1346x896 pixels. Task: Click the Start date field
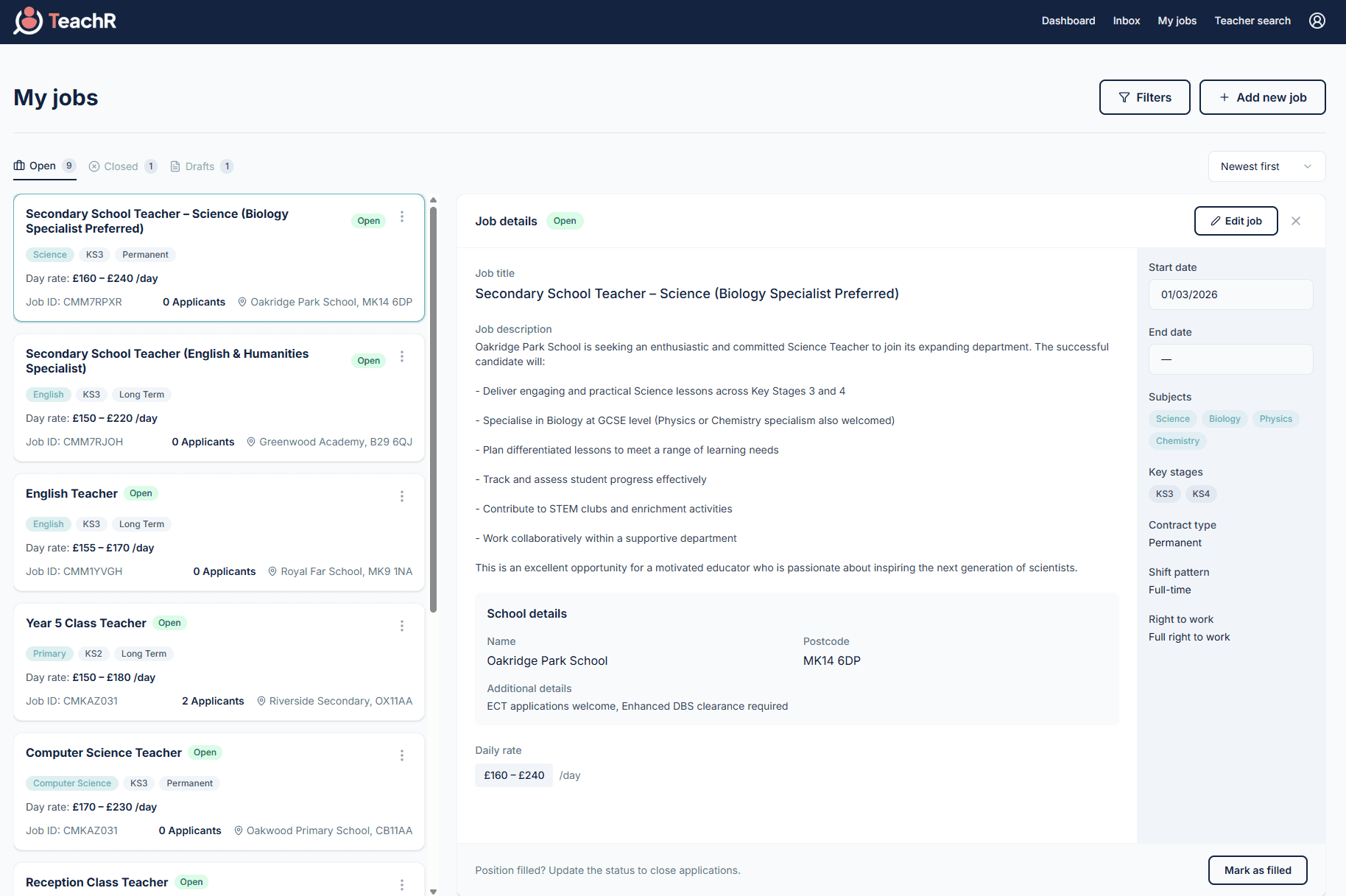(1230, 294)
